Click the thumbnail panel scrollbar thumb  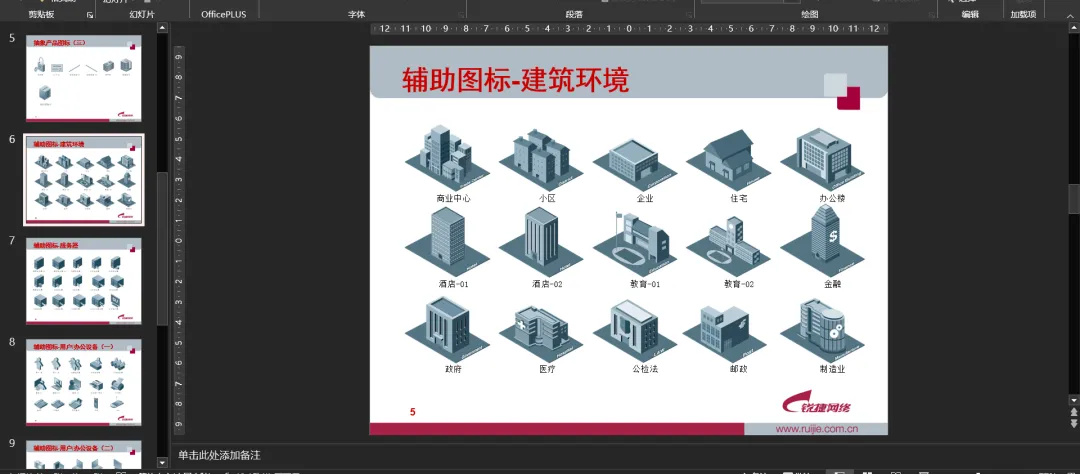[163, 248]
